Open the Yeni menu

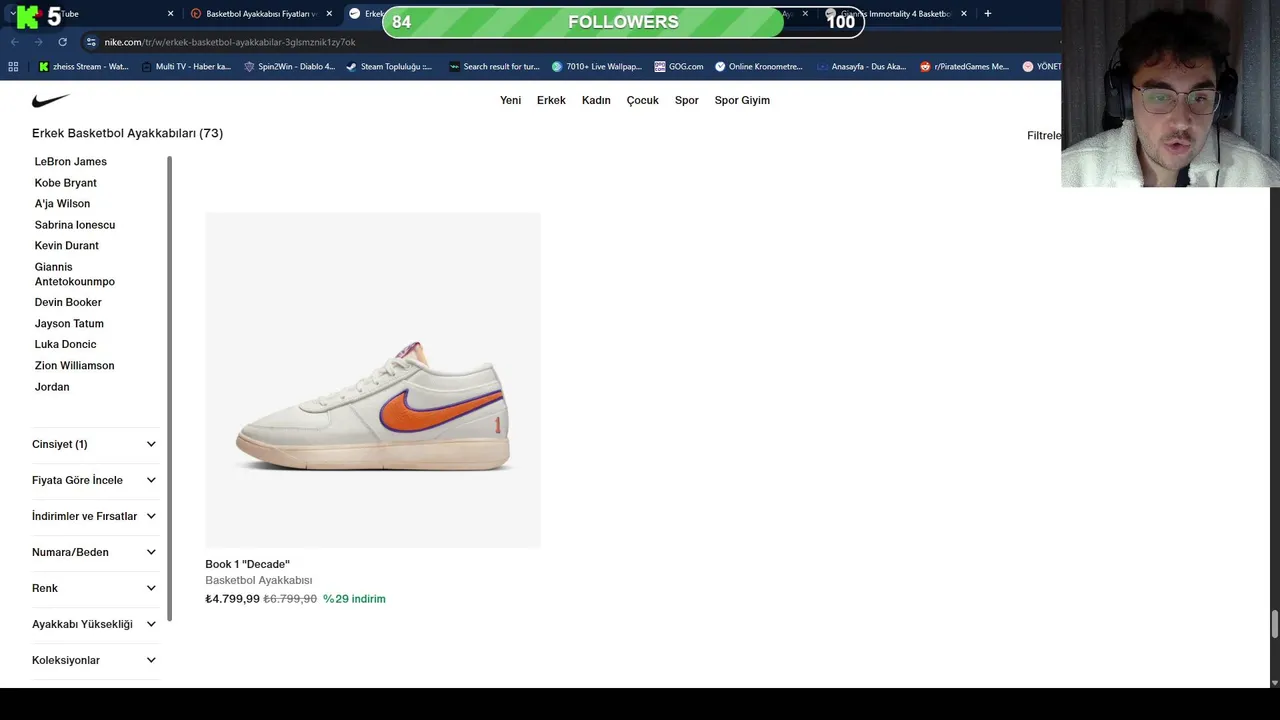tap(510, 100)
